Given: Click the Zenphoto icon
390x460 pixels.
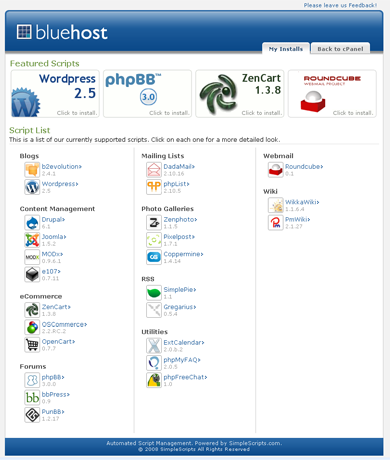Looking at the screenshot, I should pos(154,223).
